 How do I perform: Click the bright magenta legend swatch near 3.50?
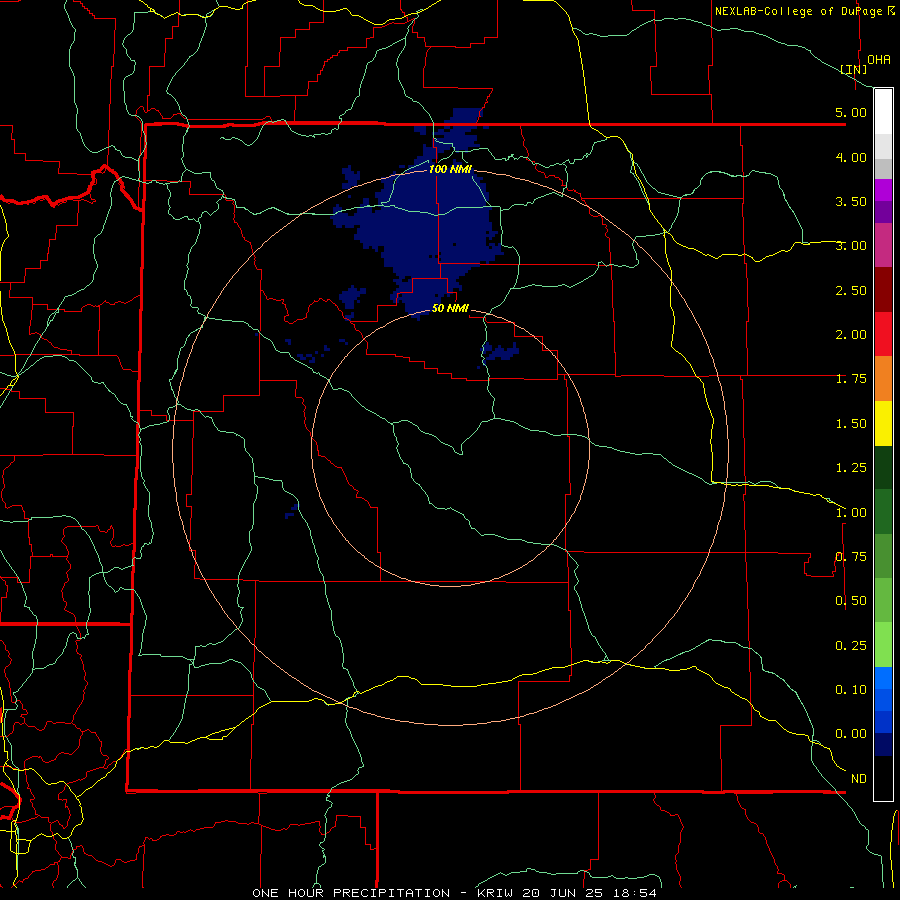883,190
